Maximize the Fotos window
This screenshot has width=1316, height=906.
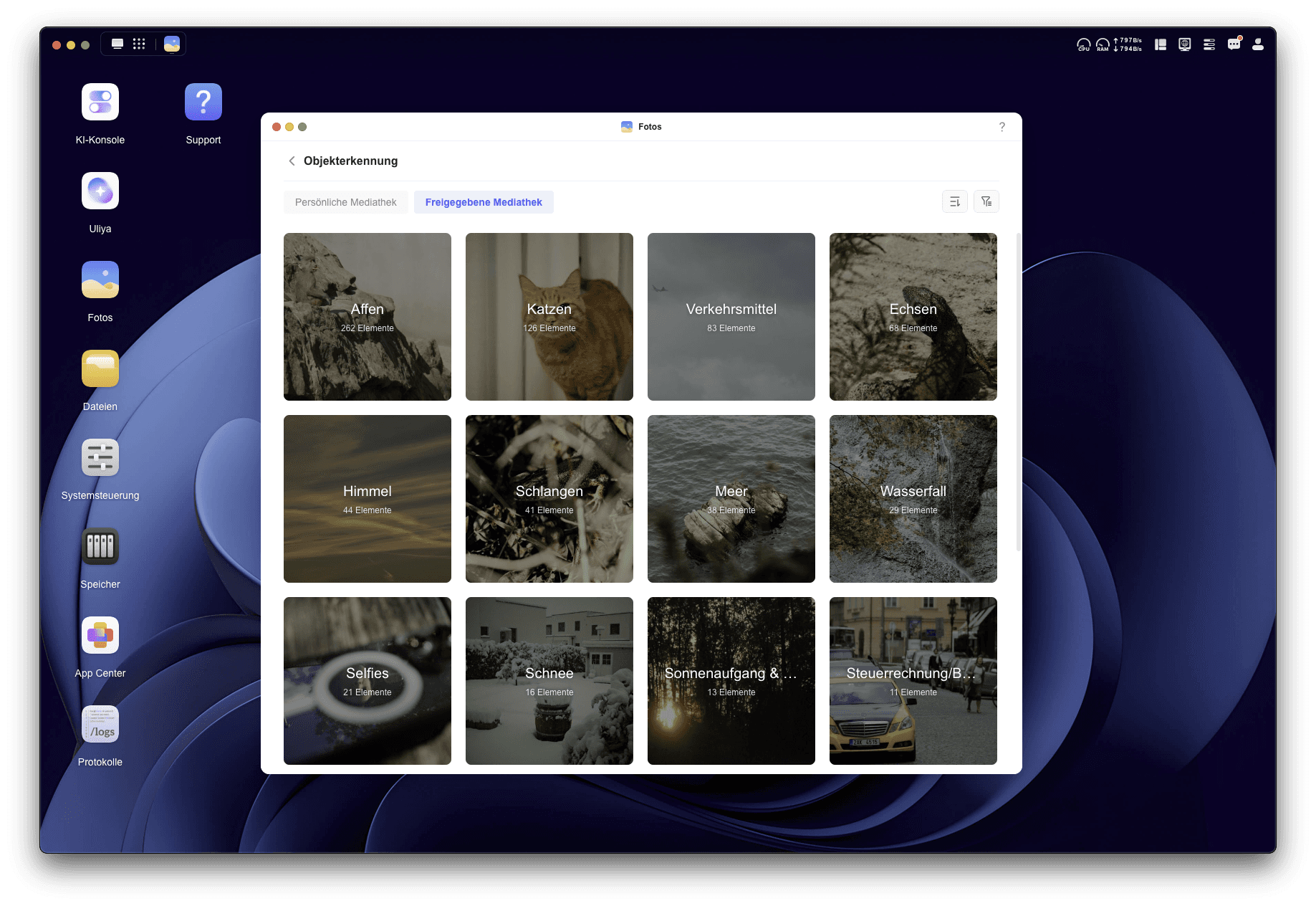tap(302, 127)
